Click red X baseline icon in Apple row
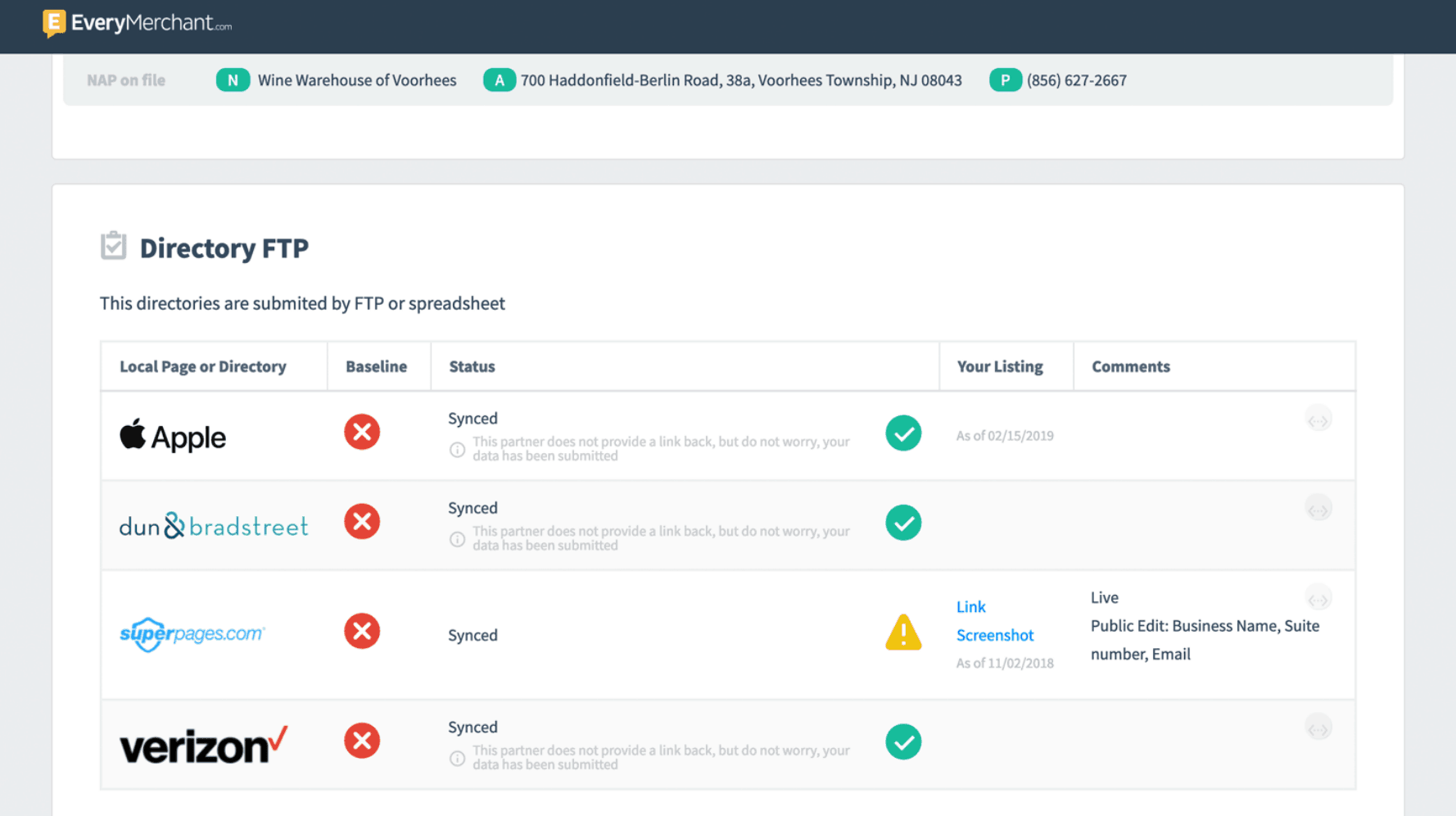Image resolution: width=1456 pixels, height=816 pixels. click(x=362, y=432)
